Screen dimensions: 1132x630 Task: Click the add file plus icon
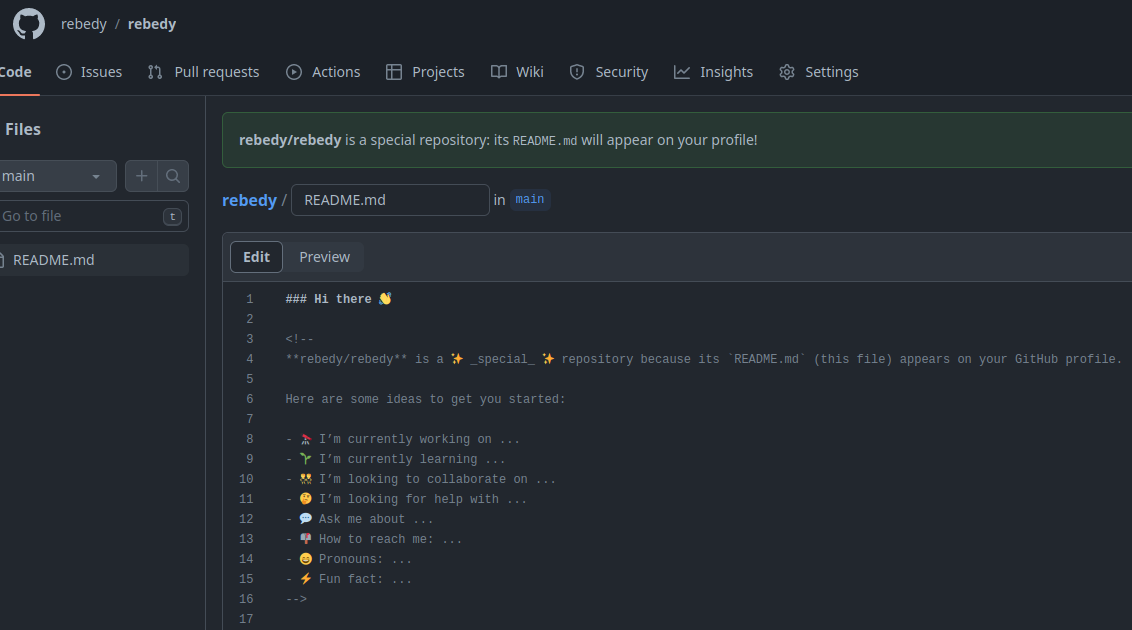pos(142,176)
